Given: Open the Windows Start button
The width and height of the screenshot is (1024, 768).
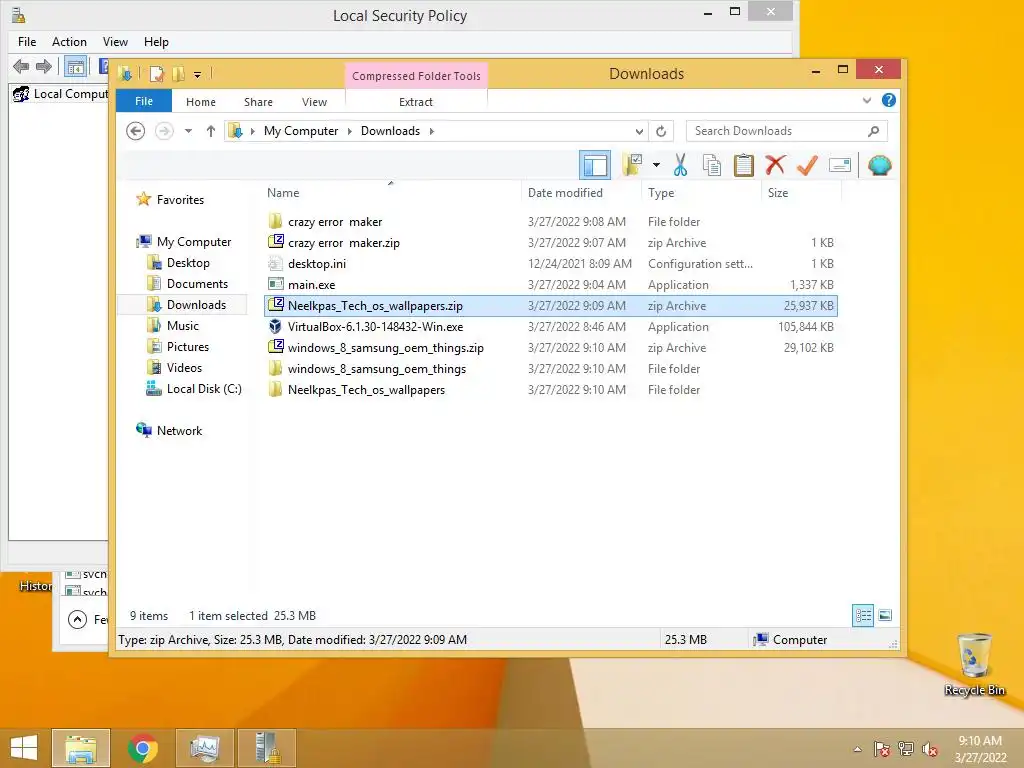Looking at the screenshot, I should (24, 748).
